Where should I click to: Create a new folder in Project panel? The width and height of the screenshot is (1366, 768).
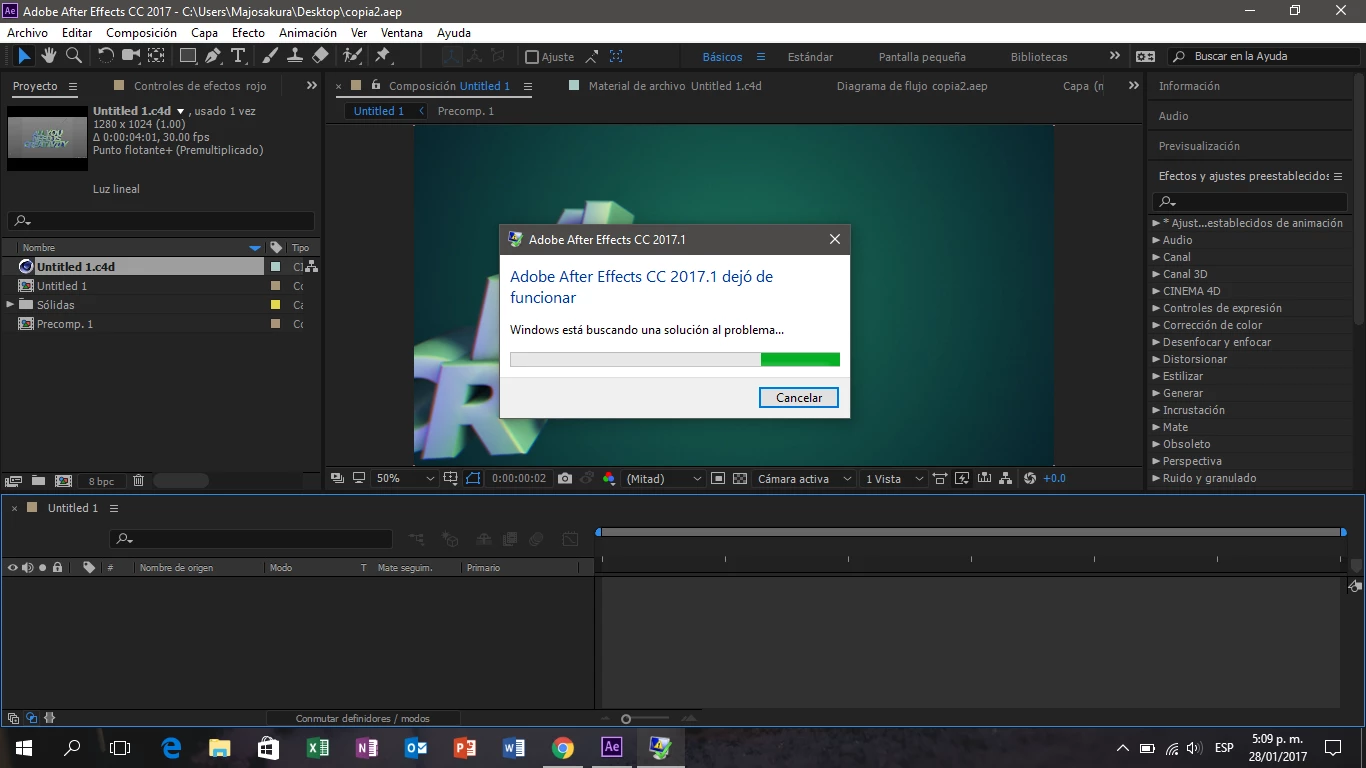38,481
